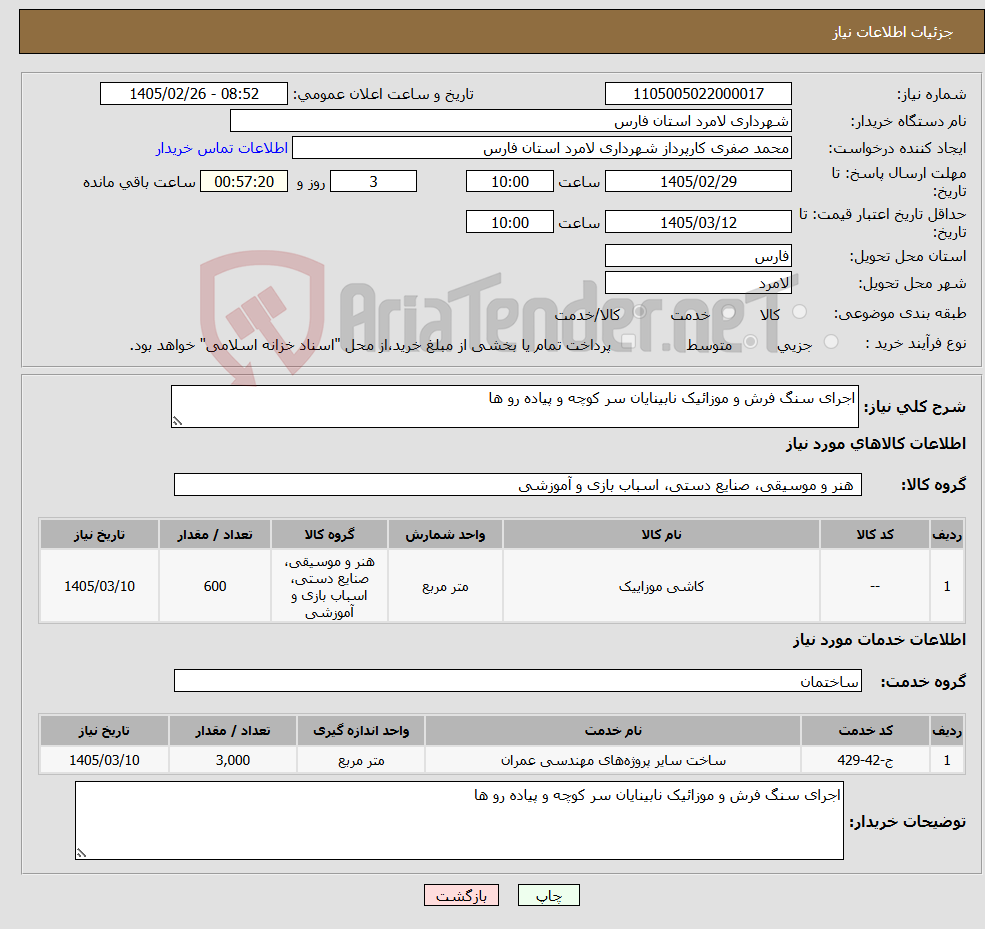The image size is (985, 929).
Task: Click the response deadline time field 10:00
Action: click(509, 182)
